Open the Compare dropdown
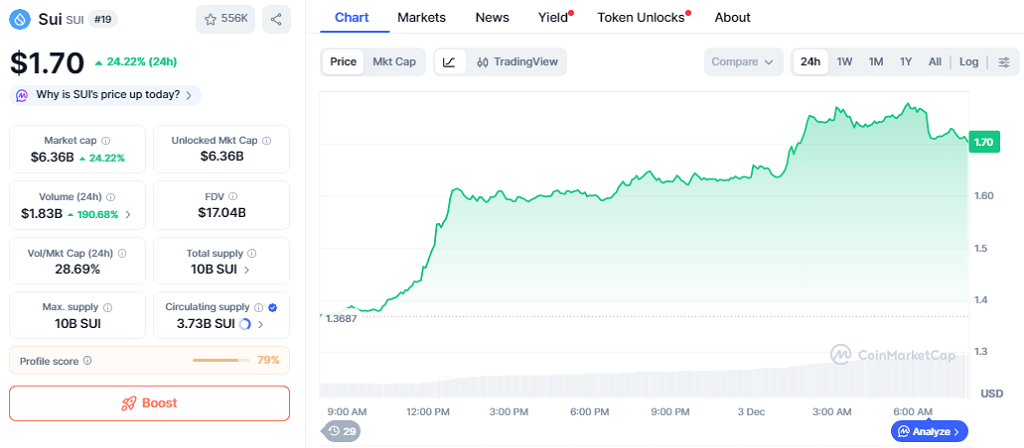This screenshot has height=448, width=1024. pyautogui.click(x=742, y=62)
